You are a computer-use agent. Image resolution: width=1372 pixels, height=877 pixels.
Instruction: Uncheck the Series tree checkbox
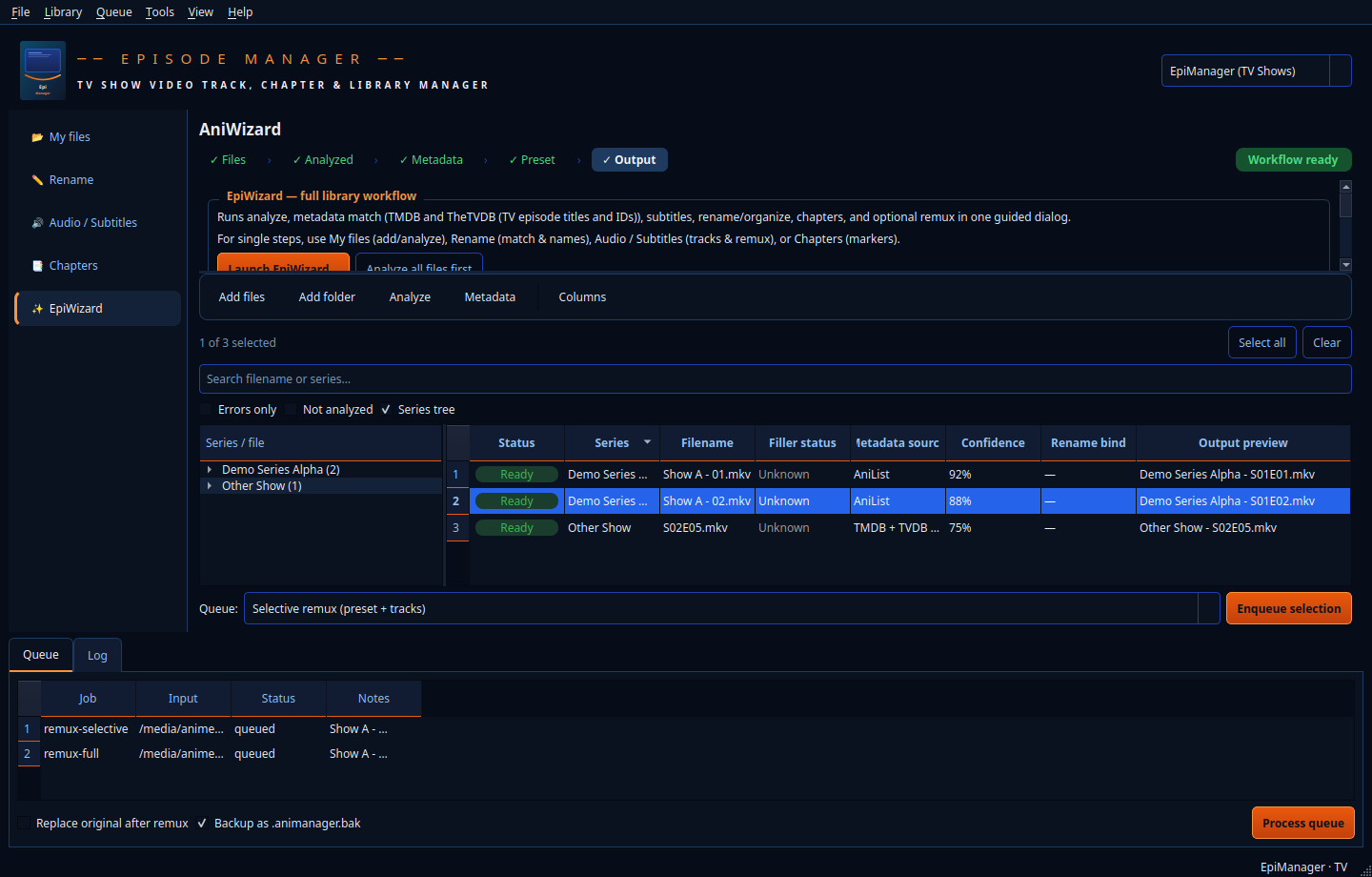coord(386,410)
